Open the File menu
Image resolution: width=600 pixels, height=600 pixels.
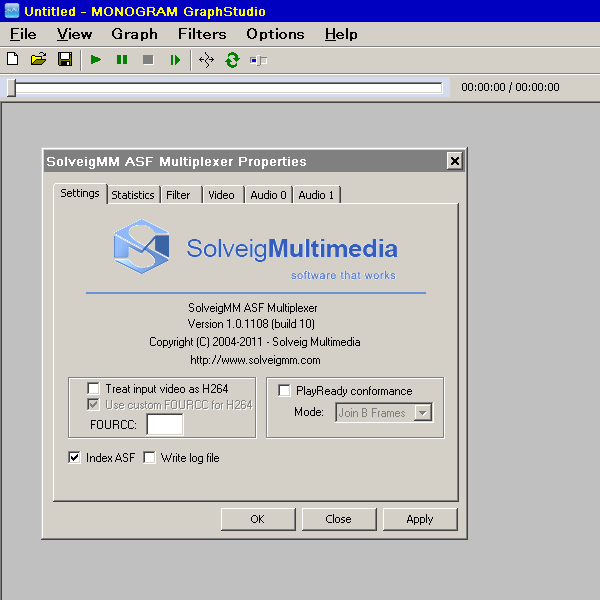tap(23, 34)
